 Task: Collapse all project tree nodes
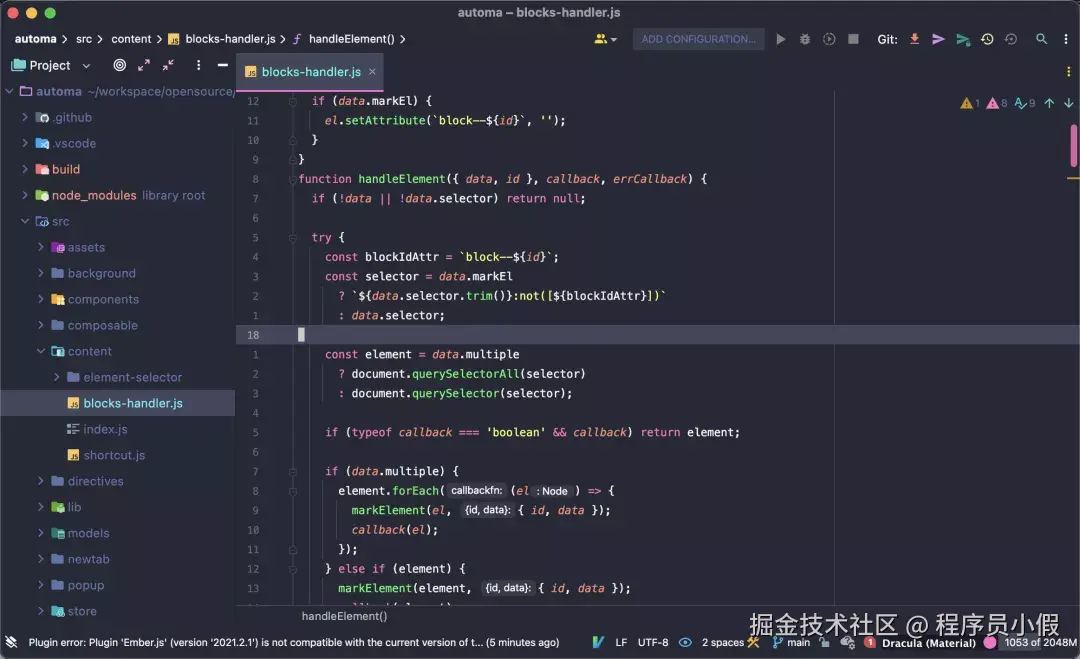(x=168, y=65)
